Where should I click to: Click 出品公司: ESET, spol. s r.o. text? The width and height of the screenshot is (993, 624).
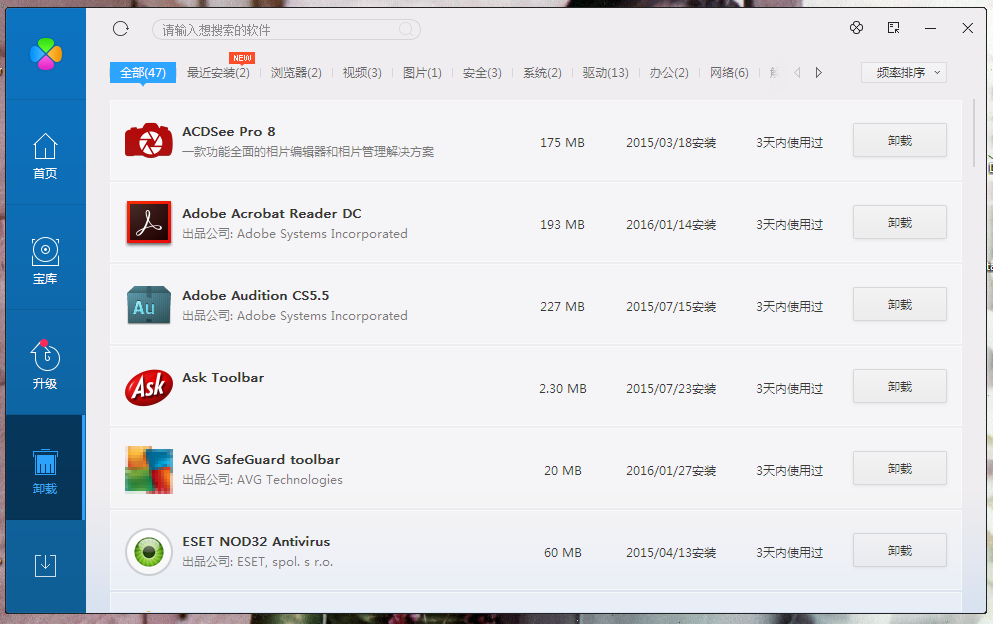[257, 562]
